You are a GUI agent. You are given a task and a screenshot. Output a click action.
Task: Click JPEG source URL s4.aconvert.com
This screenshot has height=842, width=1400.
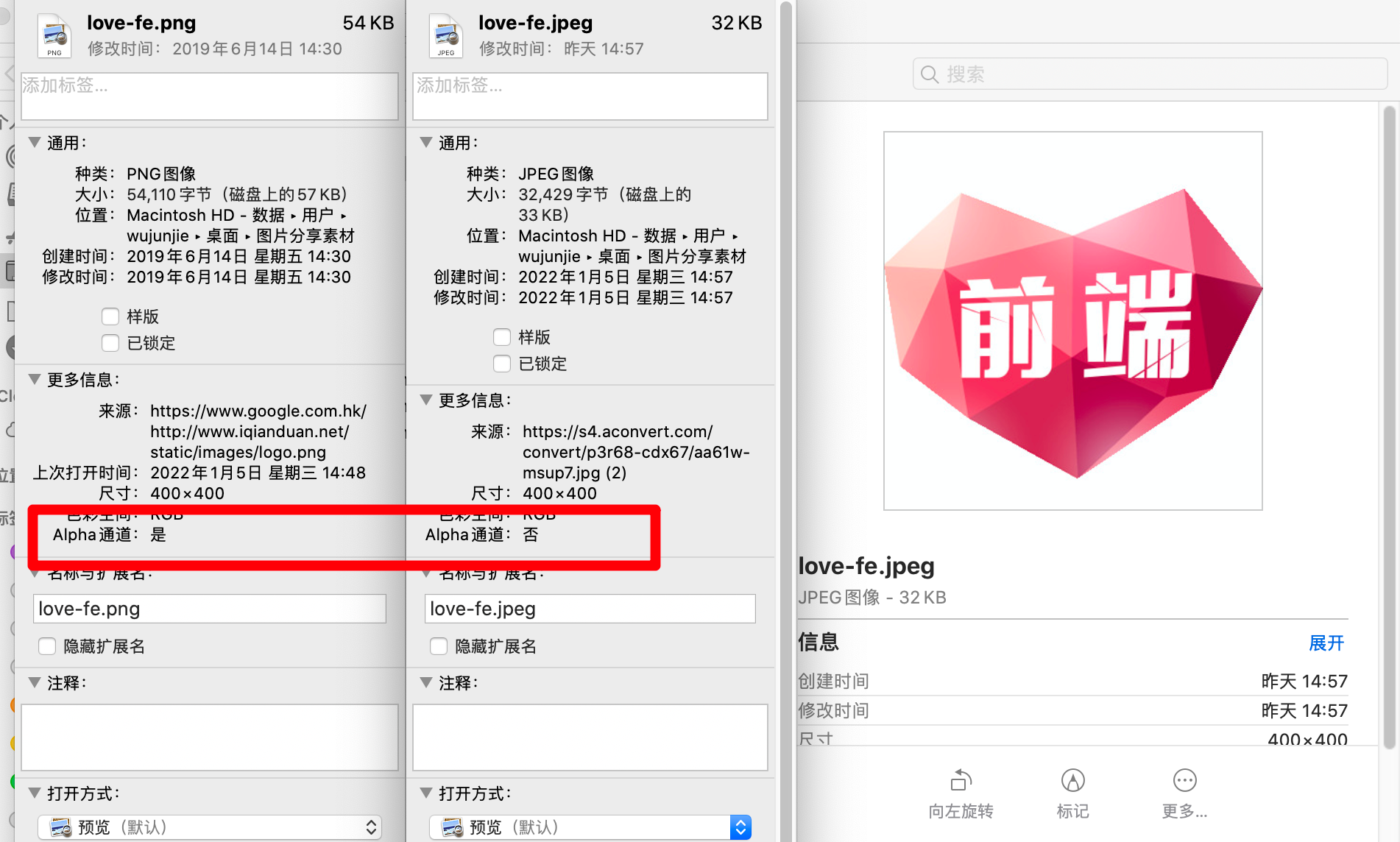point(636,452)
